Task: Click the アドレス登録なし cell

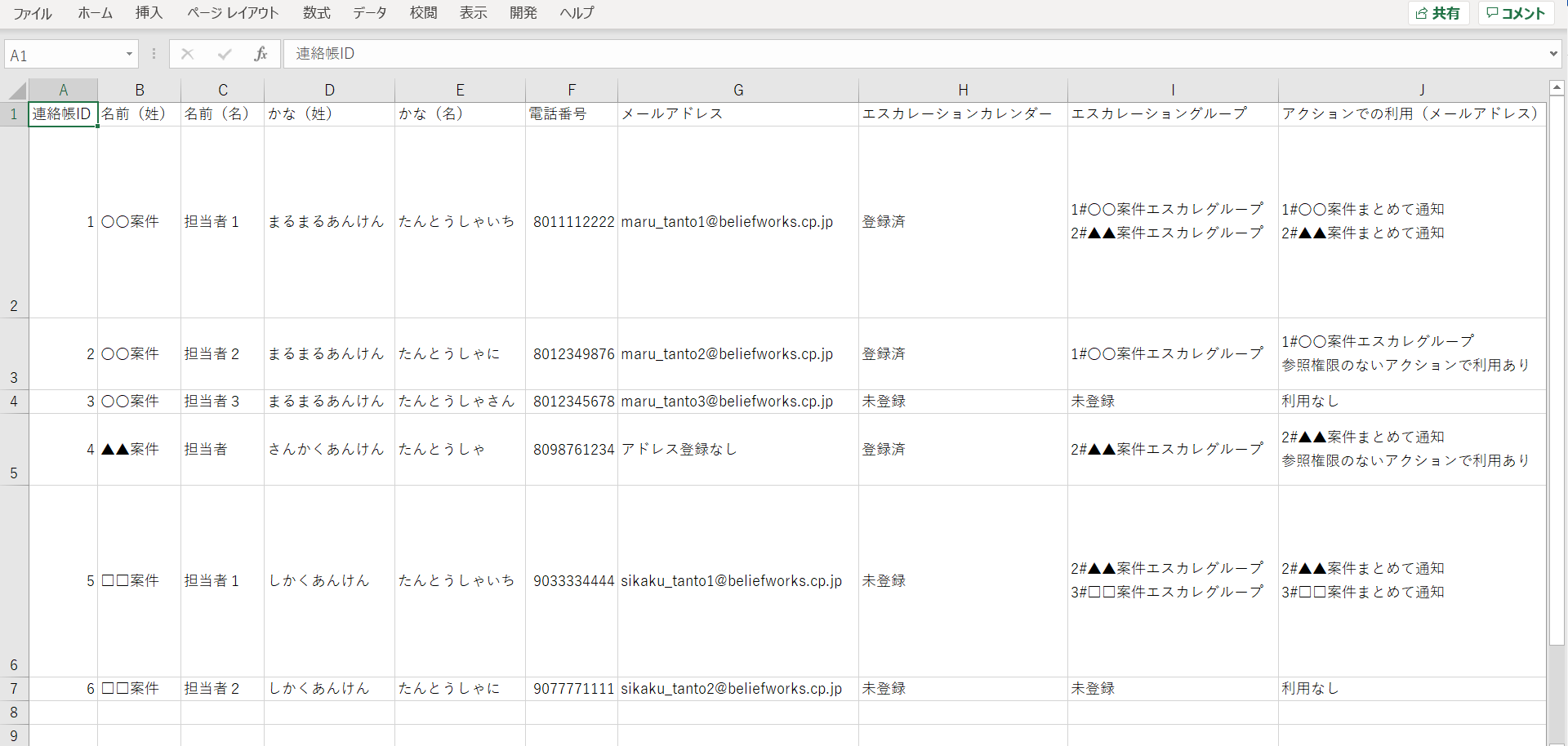Action: pos(738,450)
